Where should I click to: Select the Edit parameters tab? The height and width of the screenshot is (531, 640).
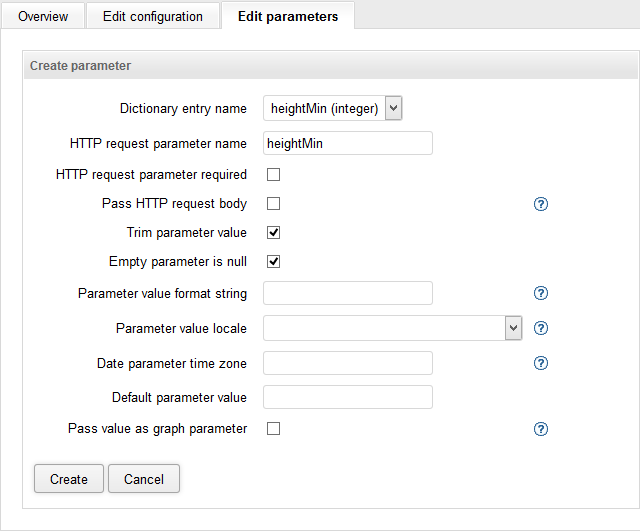(287, 16)
